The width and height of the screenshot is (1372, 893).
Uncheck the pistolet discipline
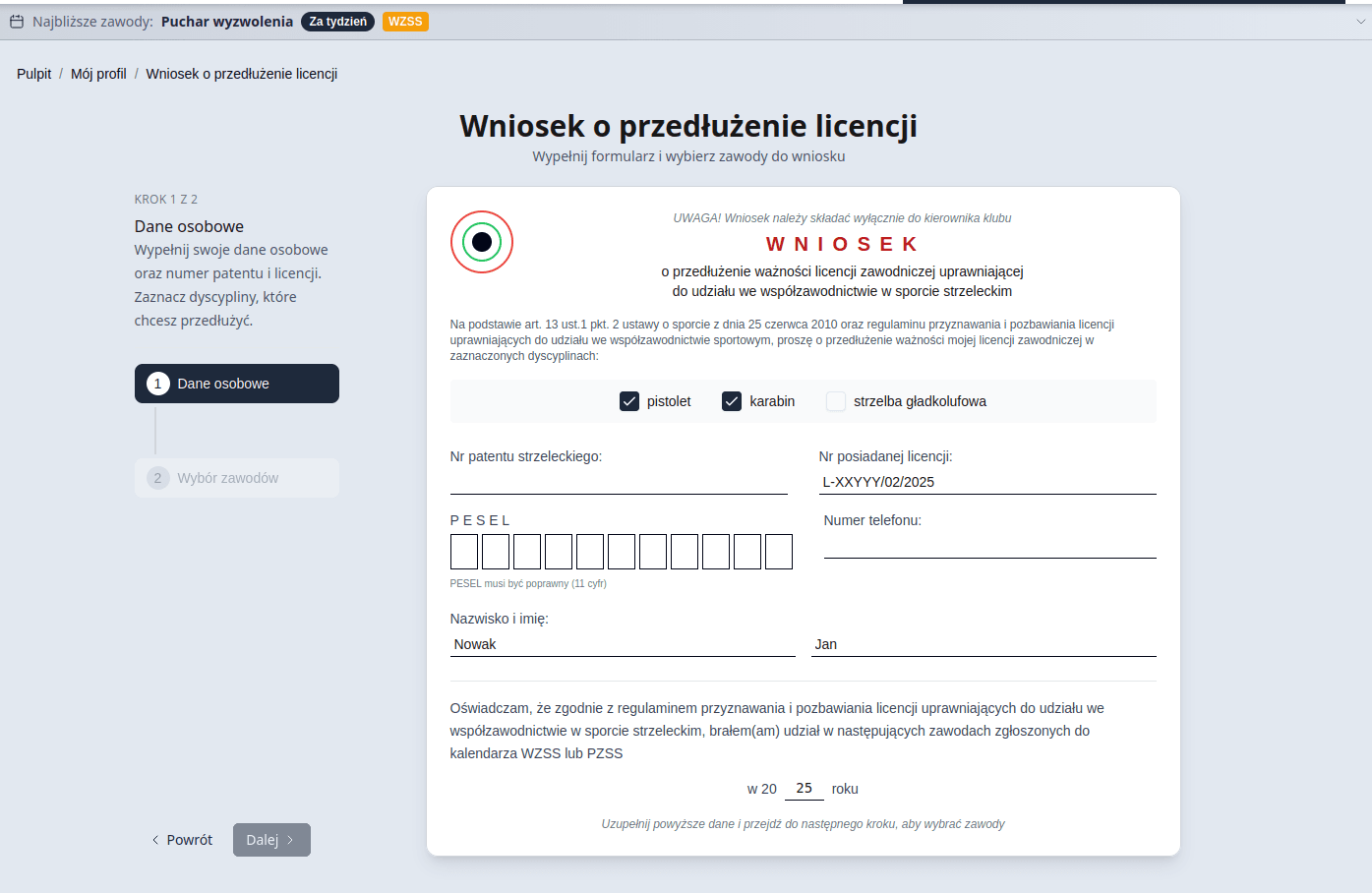[x=628, y=401]
